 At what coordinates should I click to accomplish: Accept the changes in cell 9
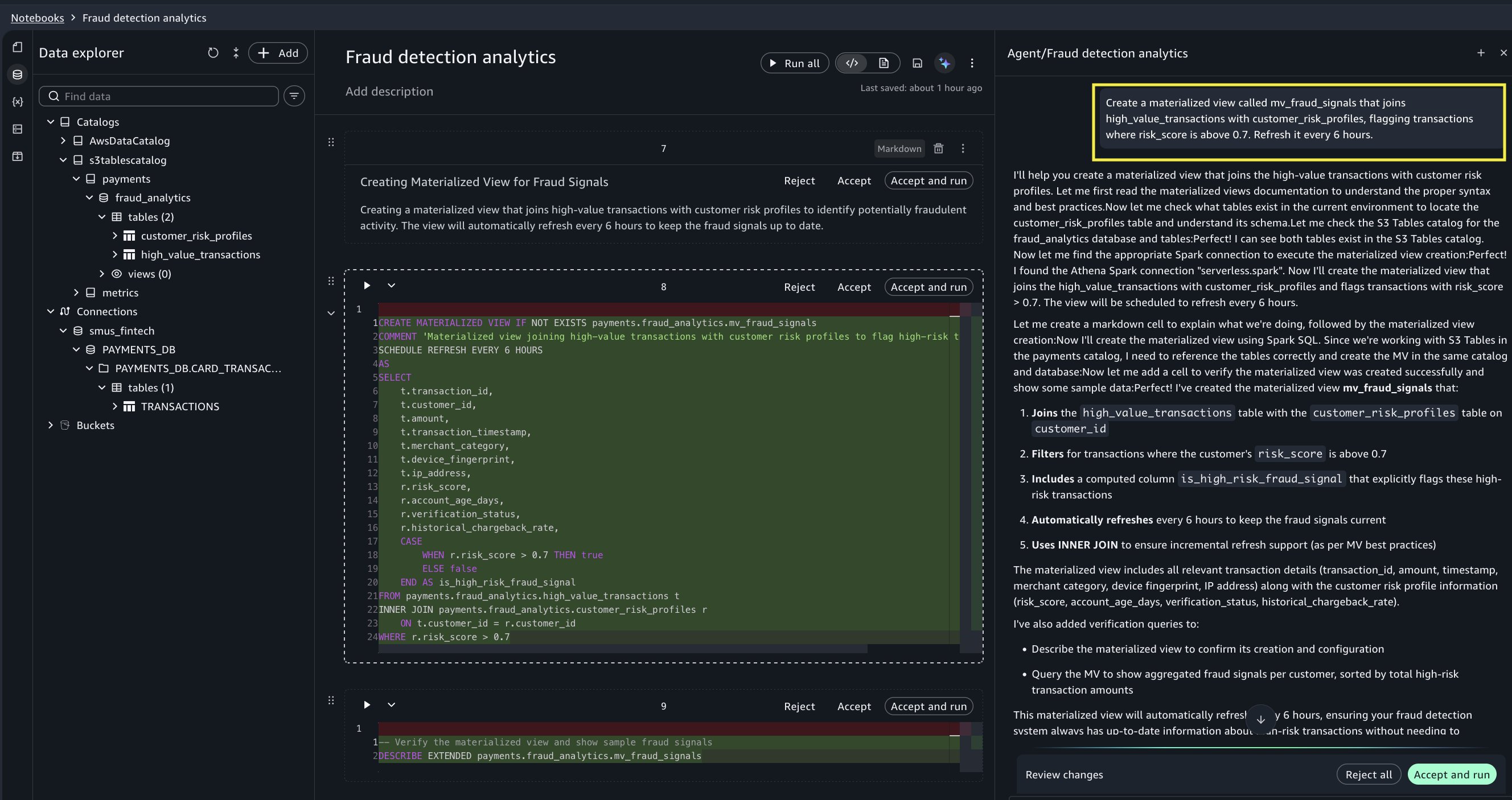pyautogui.click(x=854, y=706)
